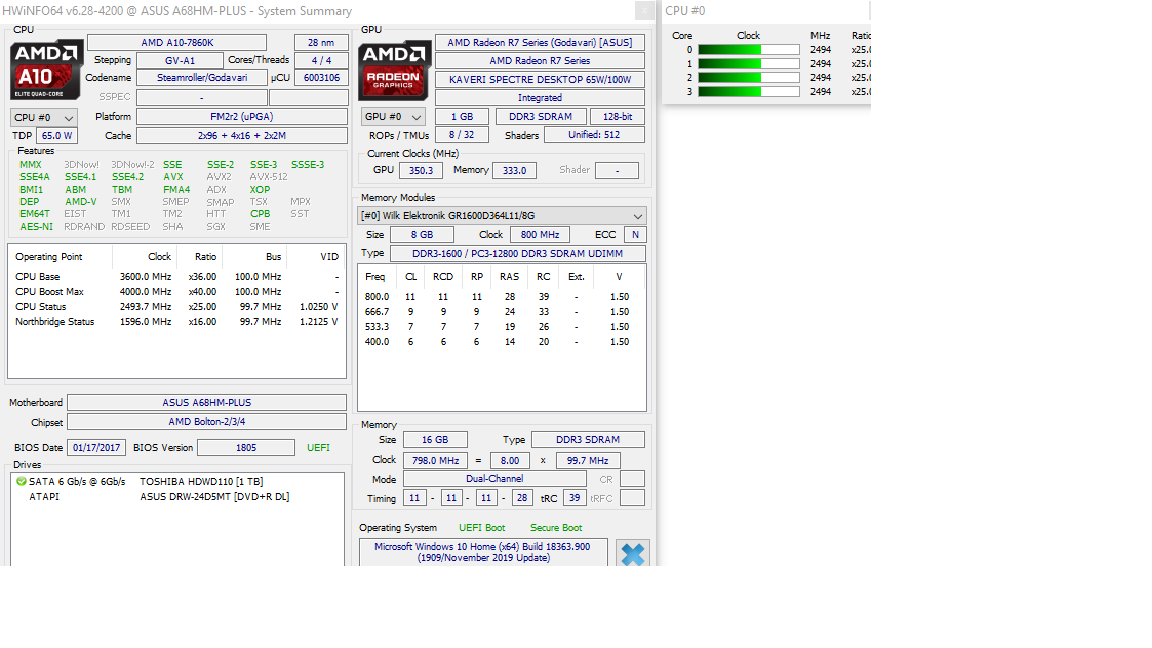This screenshot has width=1152, height=648.
Task: Click the BIOS Date 01/17/2017 field
Action: (97, 447)
